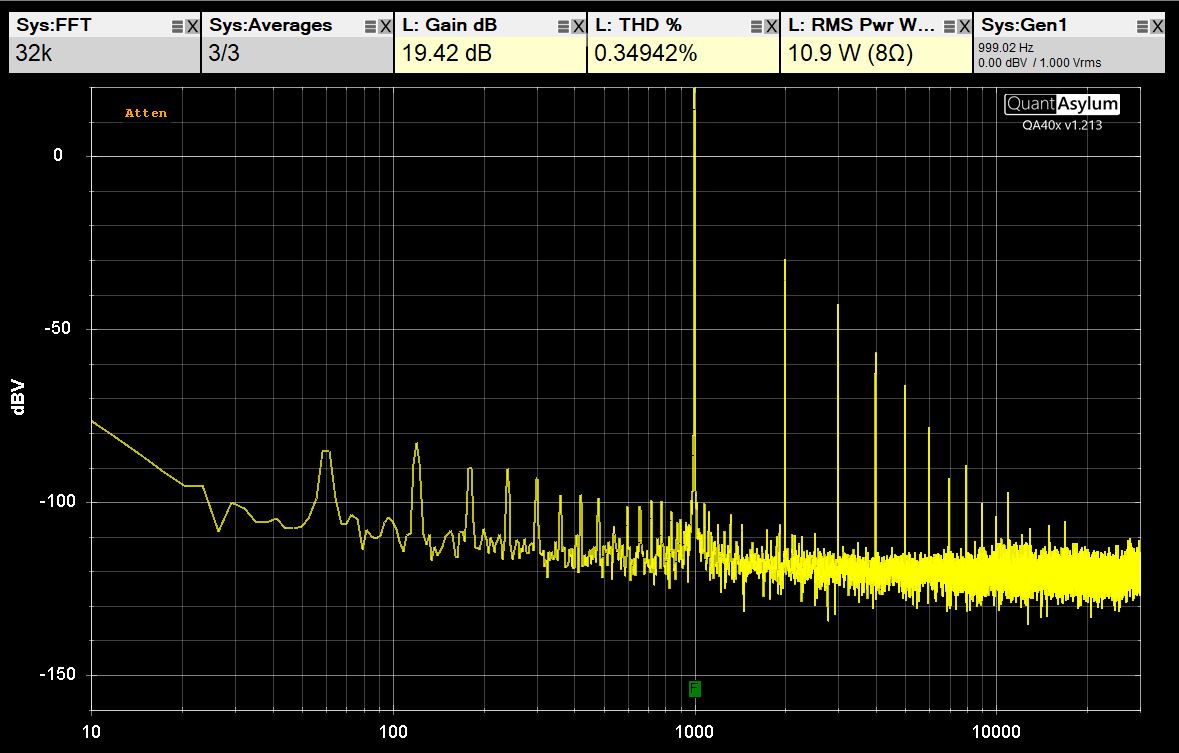Viewport: 1179px width, 753px height.
Task: Click the Sys:Averages tile title
Action: 271,25
